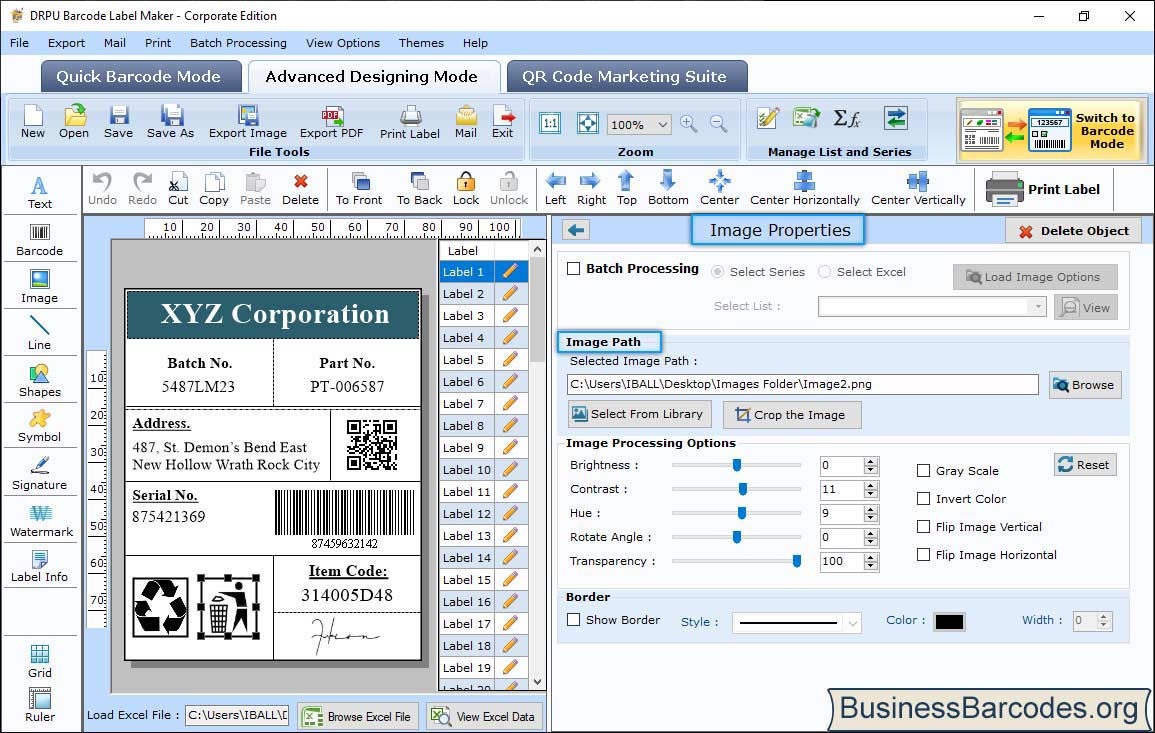Add a Signature object

tap(40, 474)
